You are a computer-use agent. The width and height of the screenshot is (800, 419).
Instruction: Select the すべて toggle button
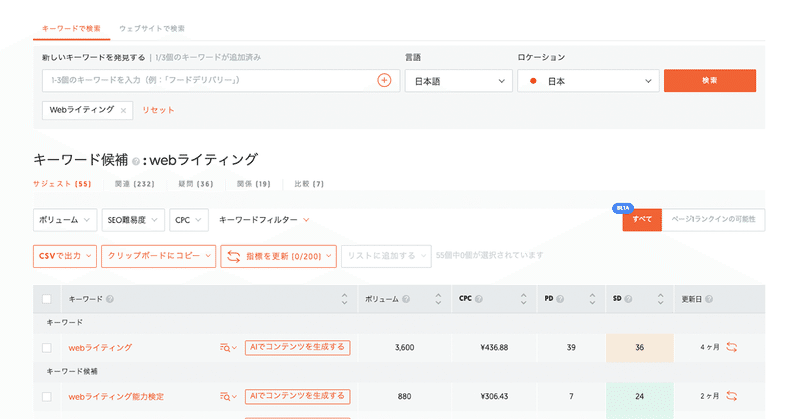coord(642,219)
